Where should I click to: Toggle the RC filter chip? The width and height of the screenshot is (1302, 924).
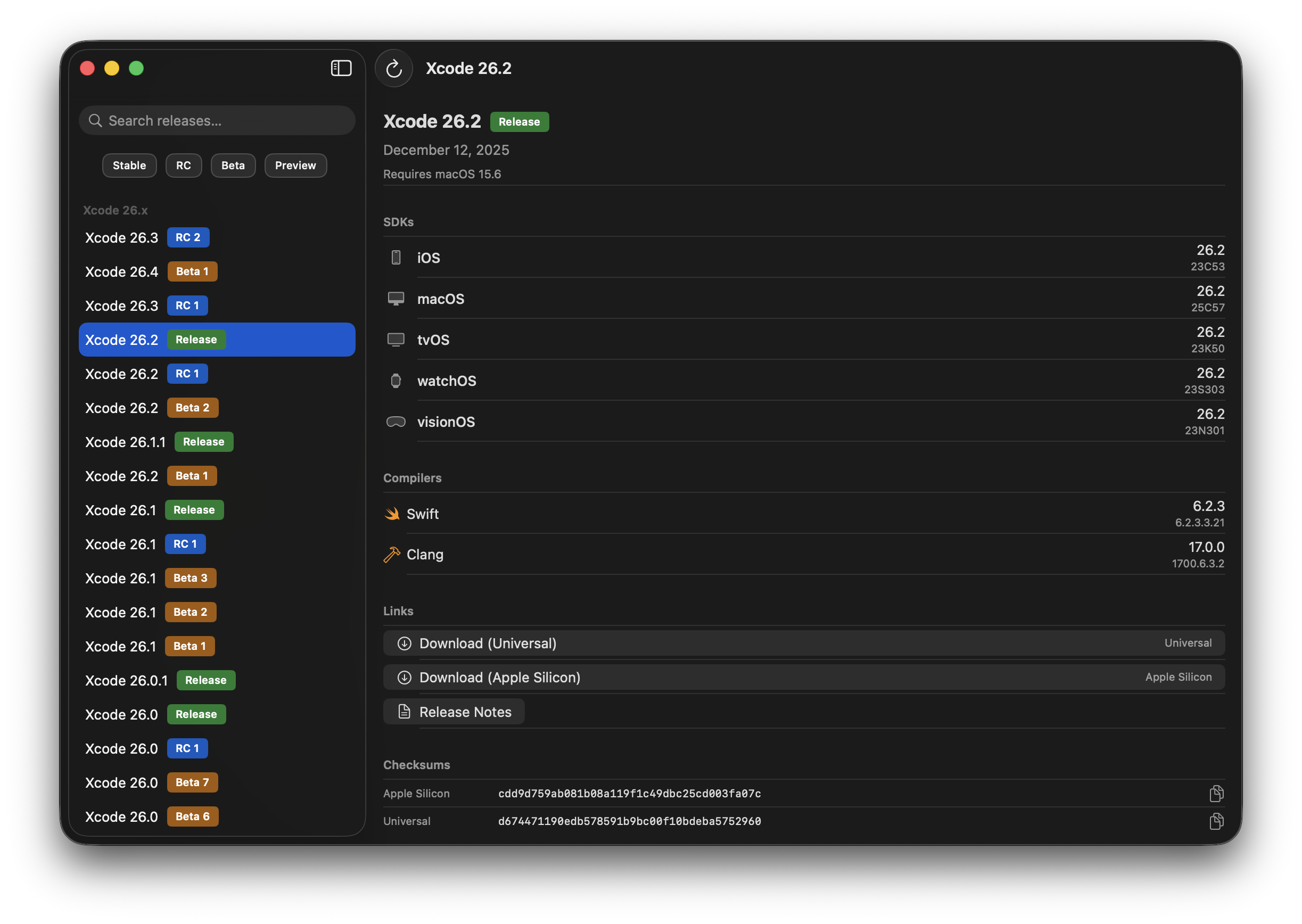click(x=183, y=166)
